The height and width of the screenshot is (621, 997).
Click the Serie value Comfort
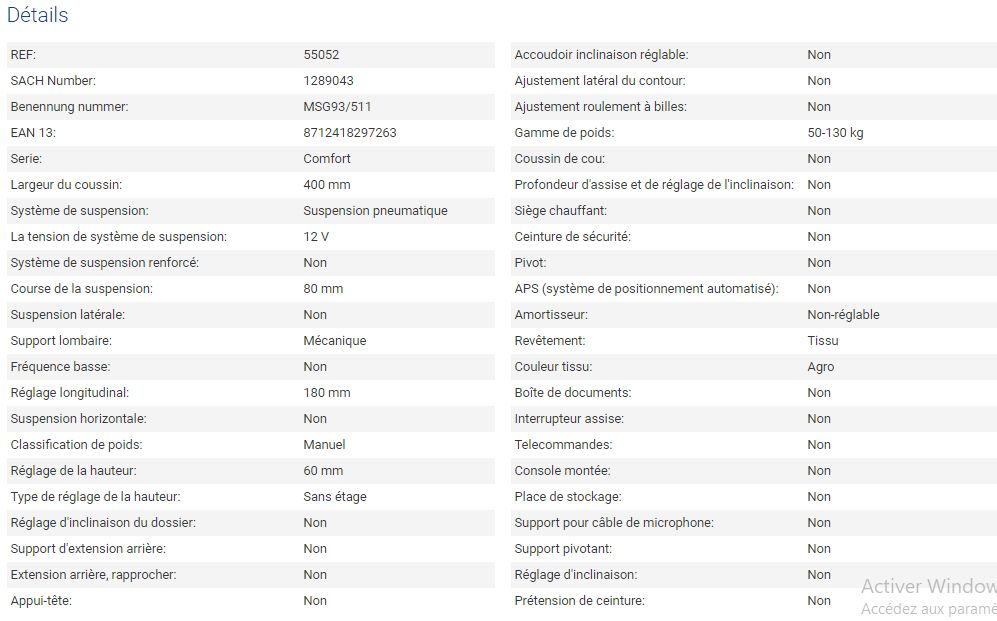tap(327, 159)
